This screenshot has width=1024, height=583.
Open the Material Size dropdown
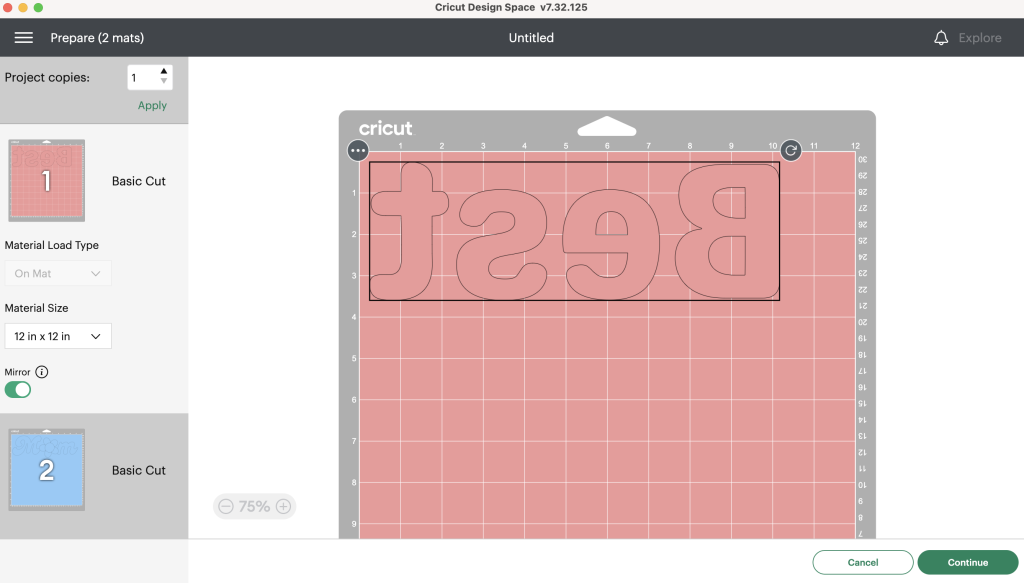click(58, 336)
